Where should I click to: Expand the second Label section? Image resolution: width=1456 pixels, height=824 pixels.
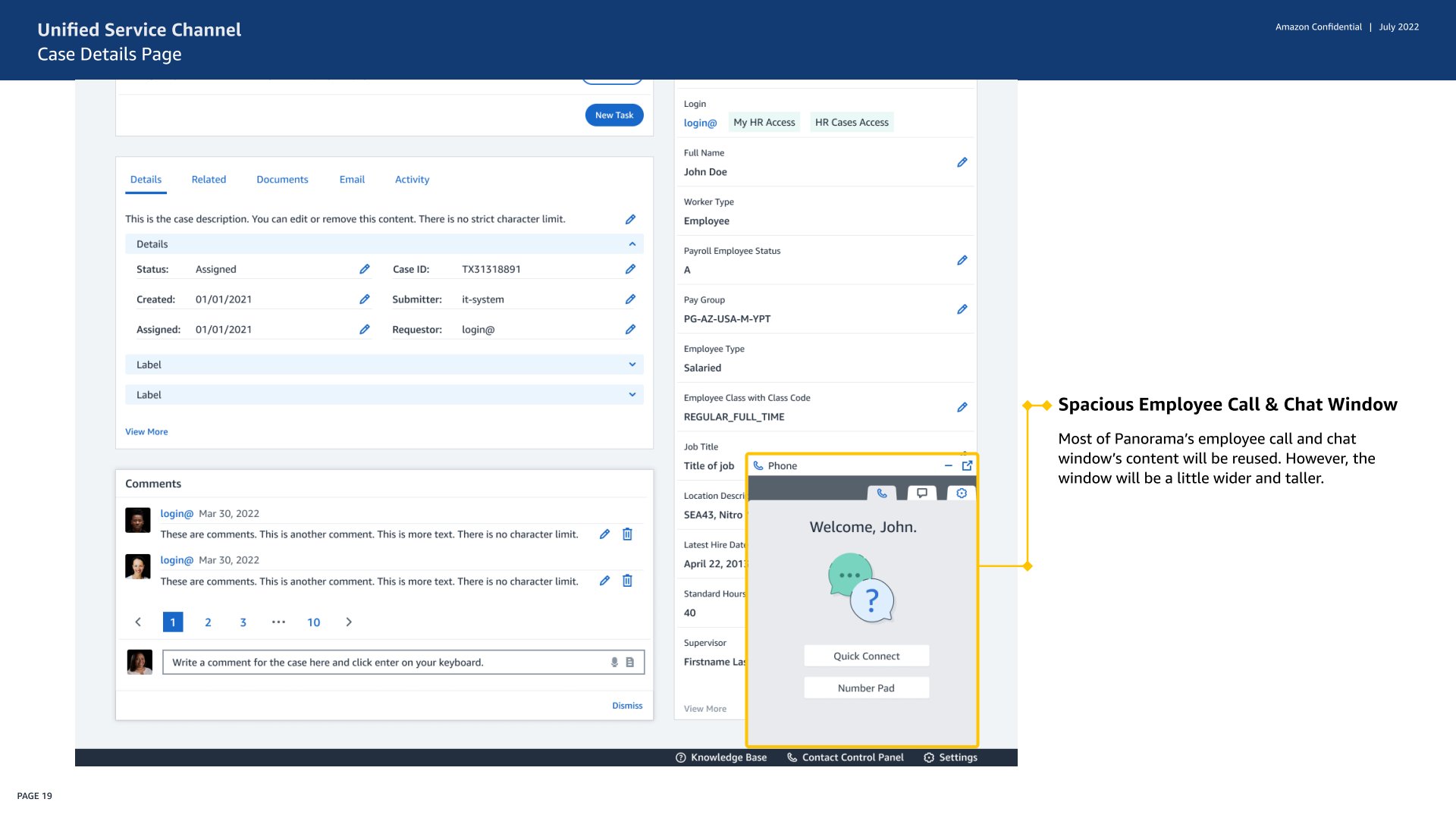point(632,395)
